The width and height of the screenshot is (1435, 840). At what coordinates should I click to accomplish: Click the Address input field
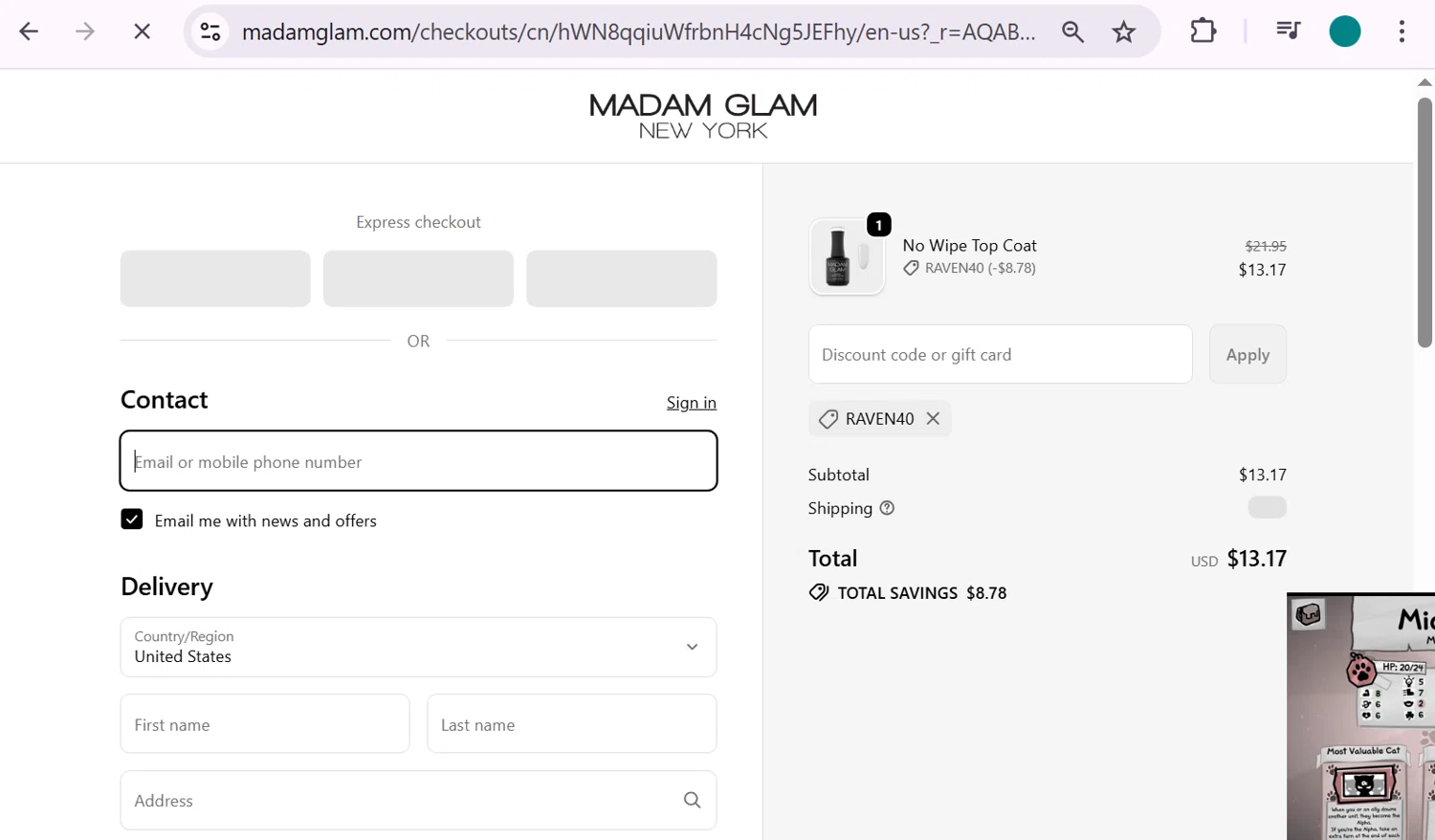[x=418, y=801]
